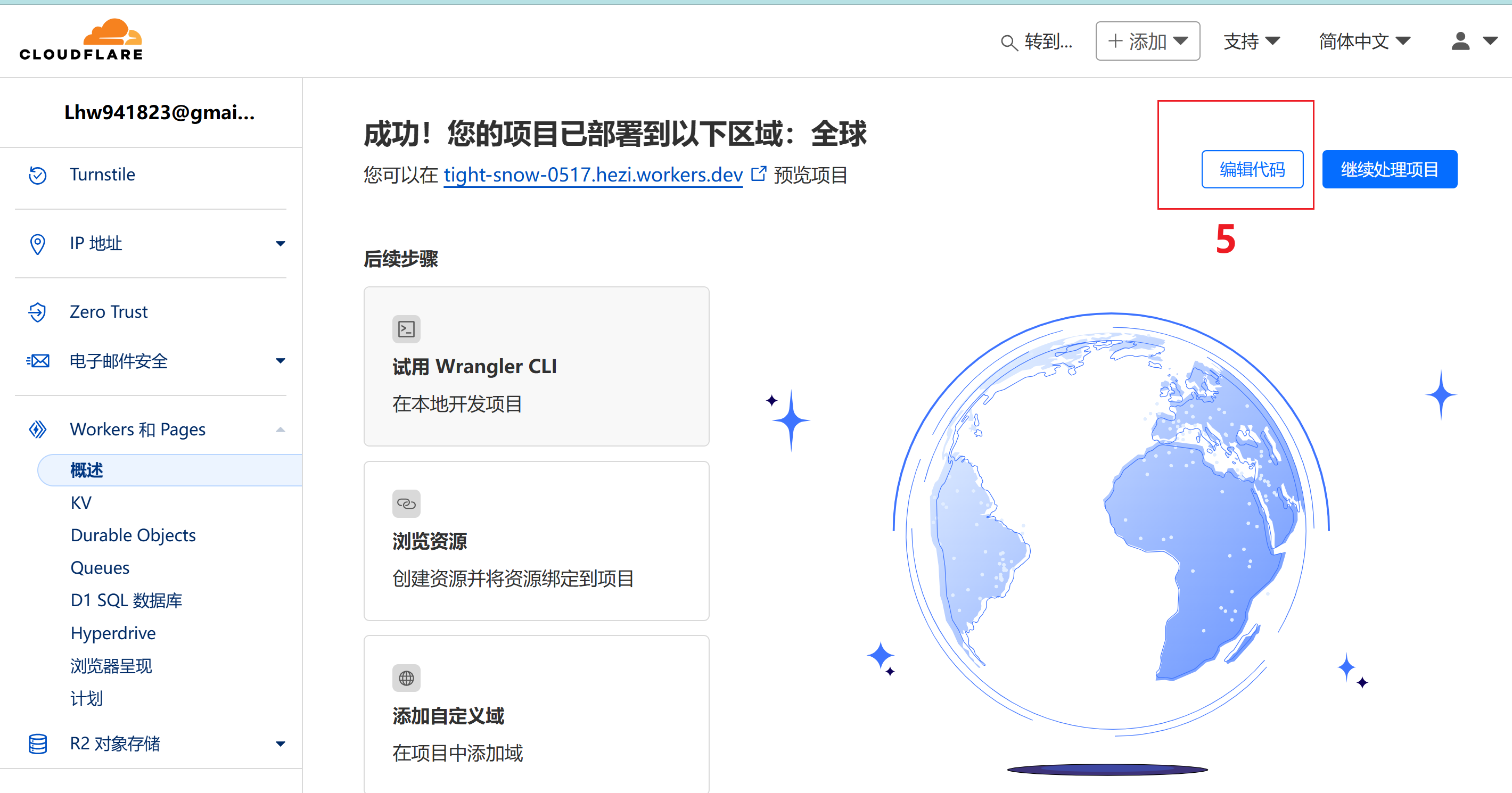Collapse the Workers 和 Pages section

pyautogui.click(x=281, y=429)
